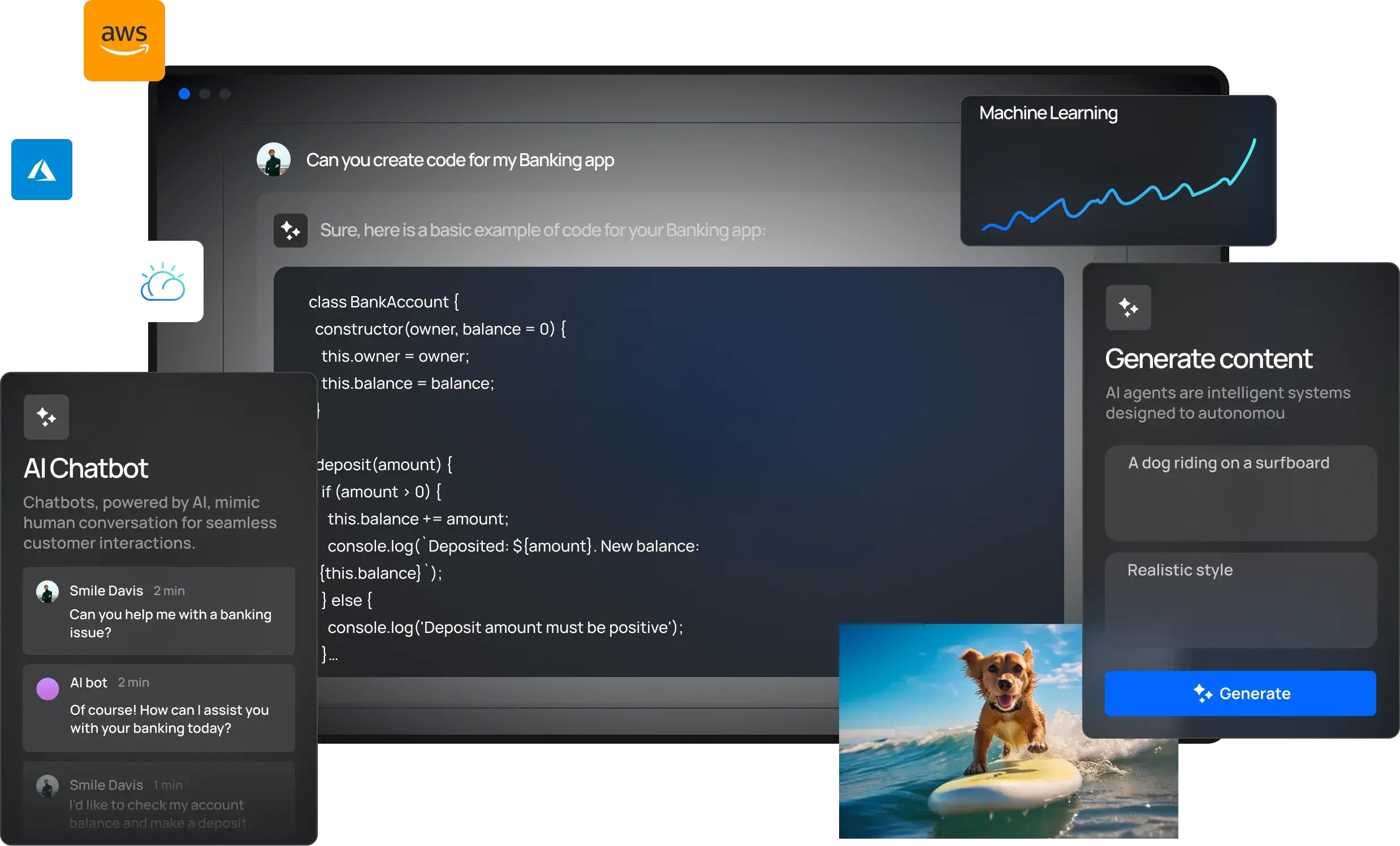
Task: Click the 'class BankAccount {' code line
Action: (383, 302)
